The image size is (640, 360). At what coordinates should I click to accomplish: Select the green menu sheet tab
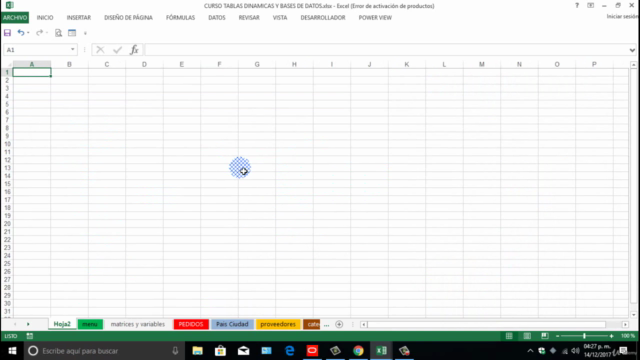coord(90,324)
